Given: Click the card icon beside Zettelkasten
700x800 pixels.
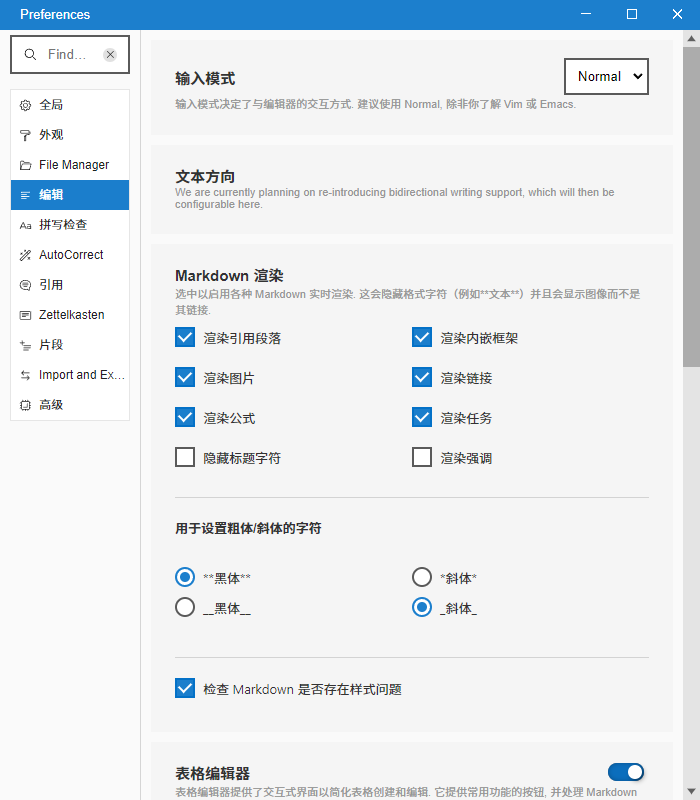Looking at the screenshot, I should (x=25, y=315).
